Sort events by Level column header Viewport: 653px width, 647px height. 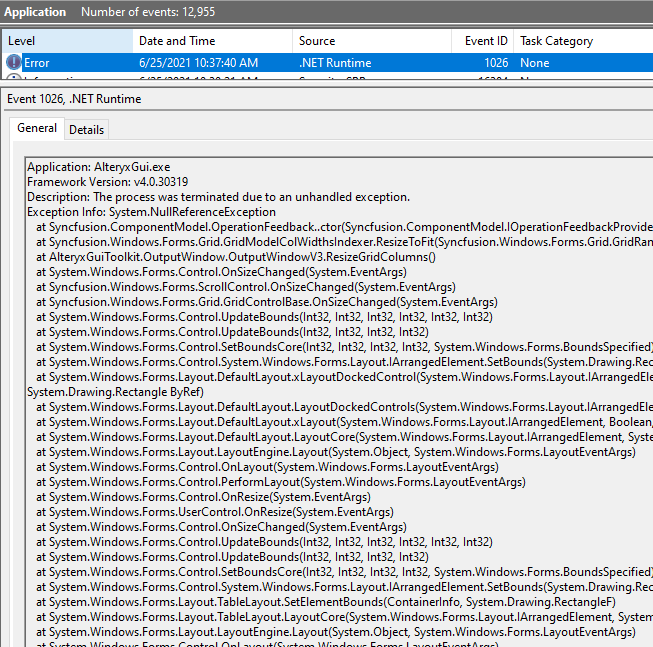[x=67, y=41]
